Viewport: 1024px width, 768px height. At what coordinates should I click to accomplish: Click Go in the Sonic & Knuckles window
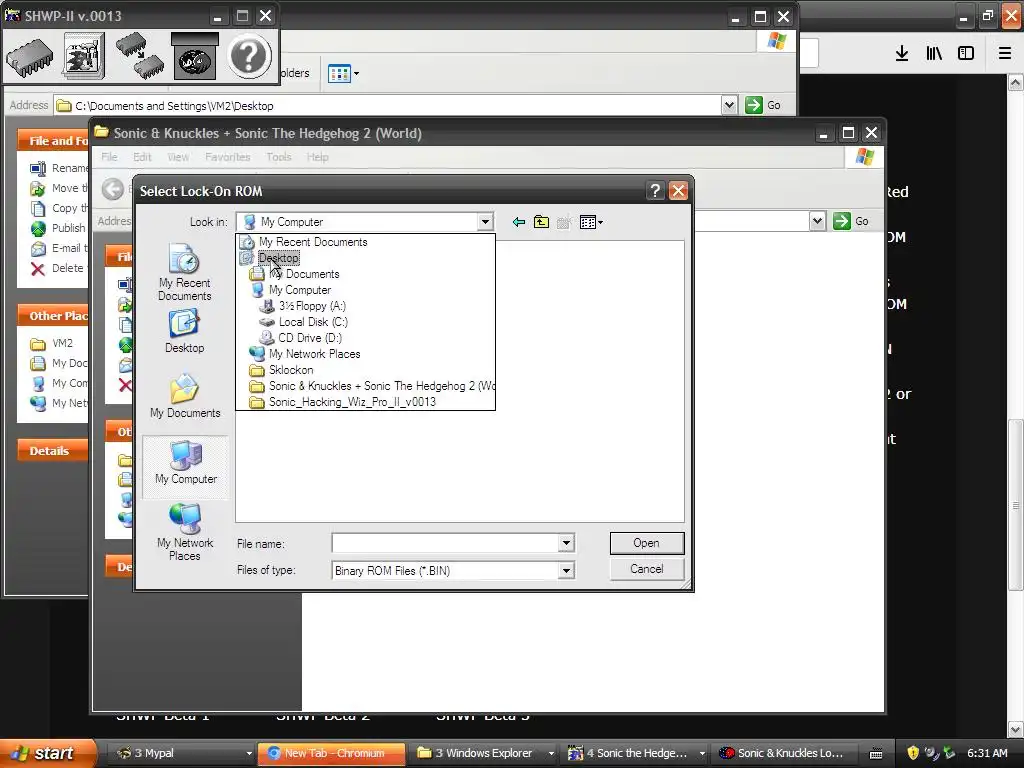point(851,221)
